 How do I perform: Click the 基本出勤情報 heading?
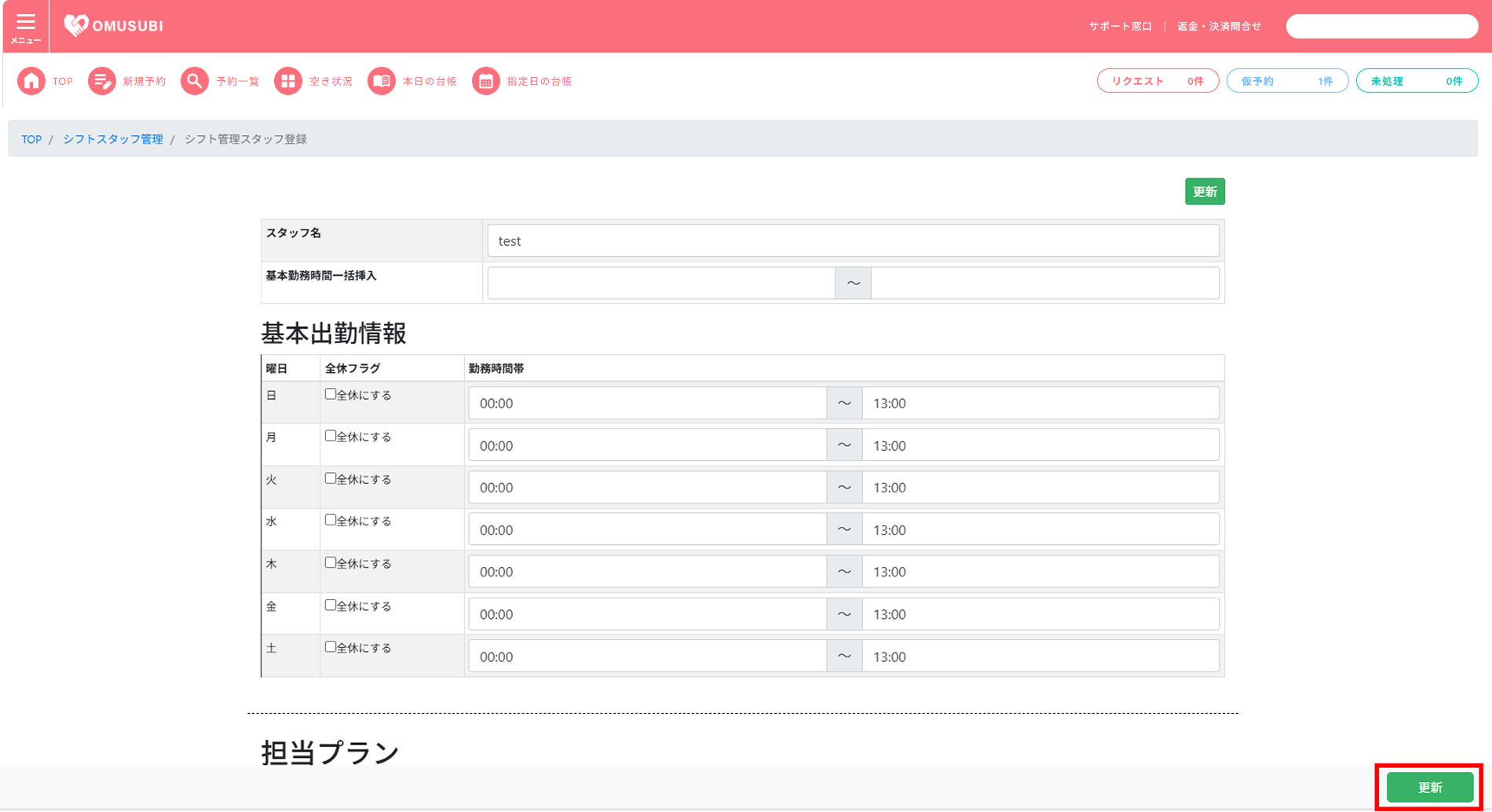pyautogui.click(x=334, y=333)
